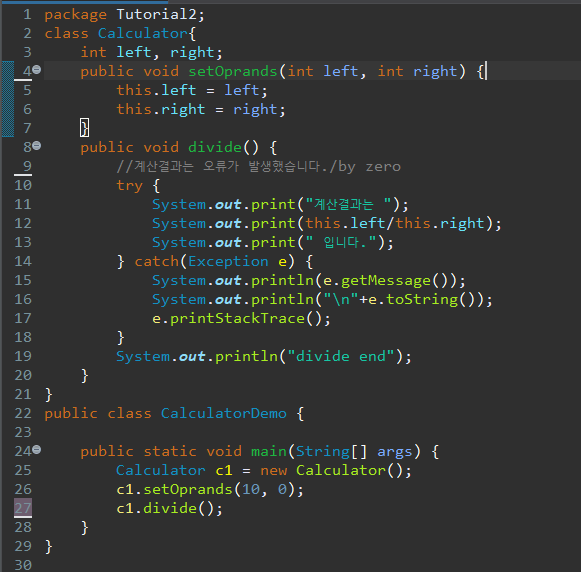This screenshot has width=581, height=572.
Task: Click the 'static' keyword on line 24
Action: pos(170,452)
